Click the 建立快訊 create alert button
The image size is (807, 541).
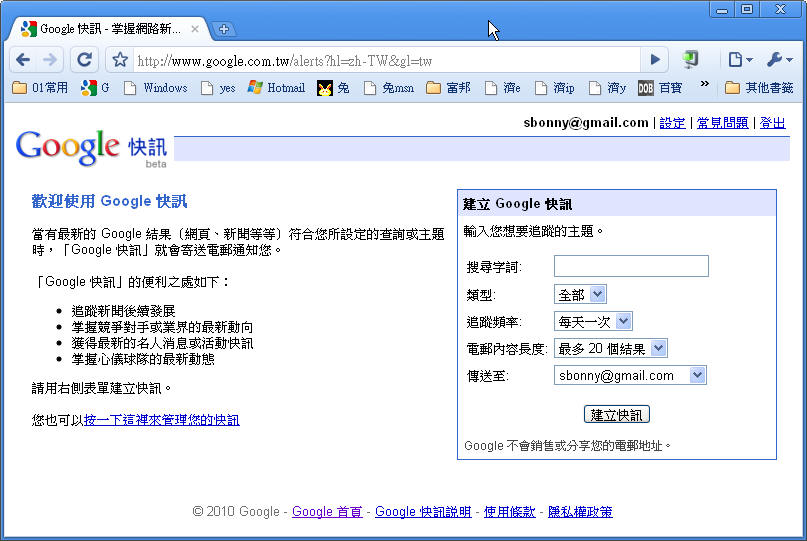click(x=617, y=414)
